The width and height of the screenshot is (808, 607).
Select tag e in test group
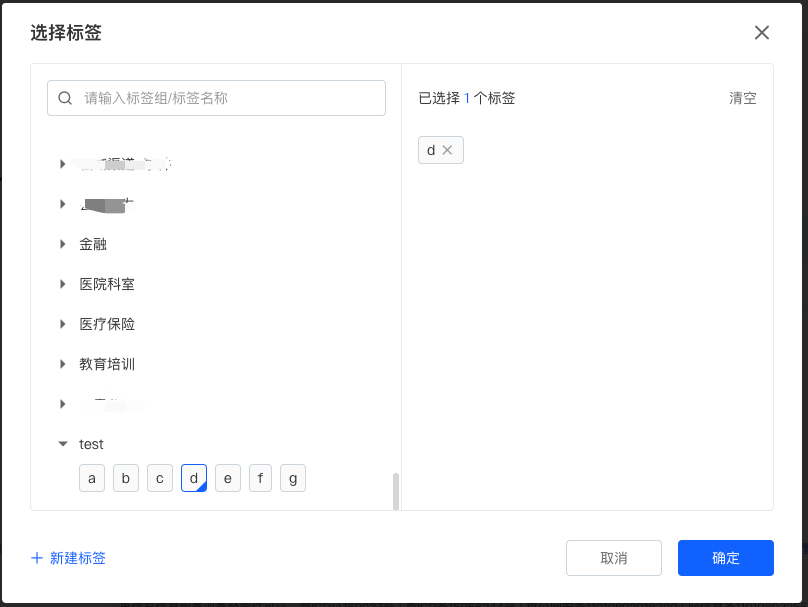click(228, 478)
